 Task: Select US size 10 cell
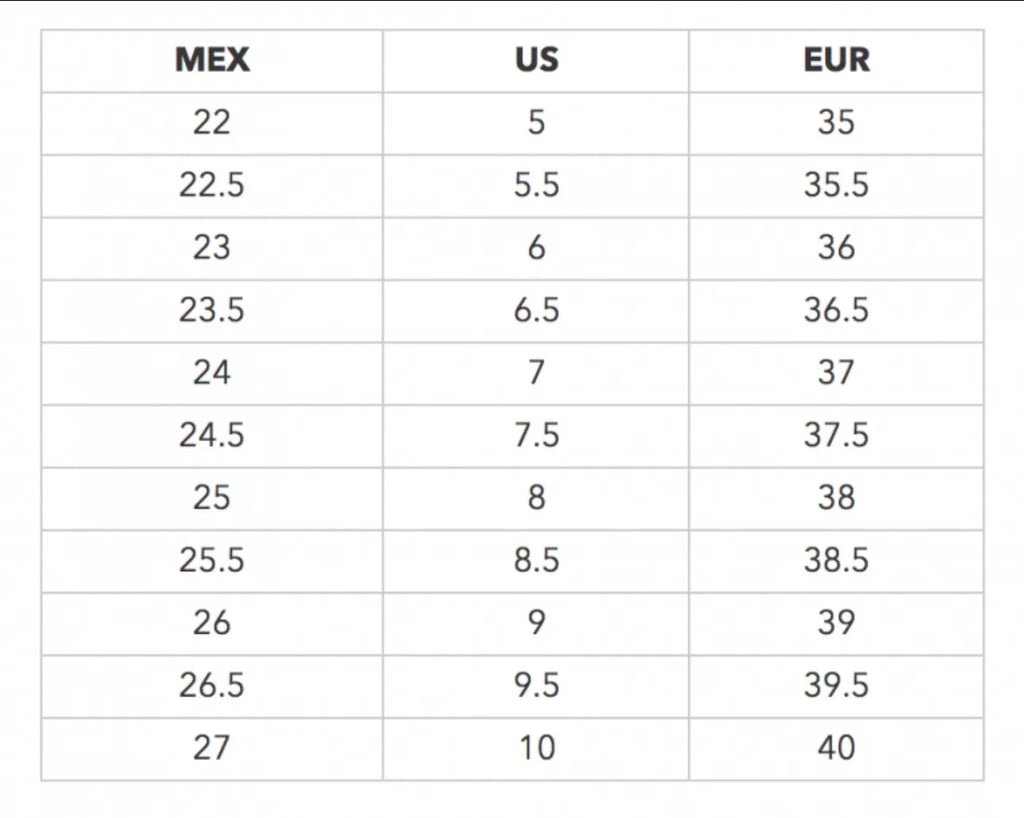tap(536, 749)
